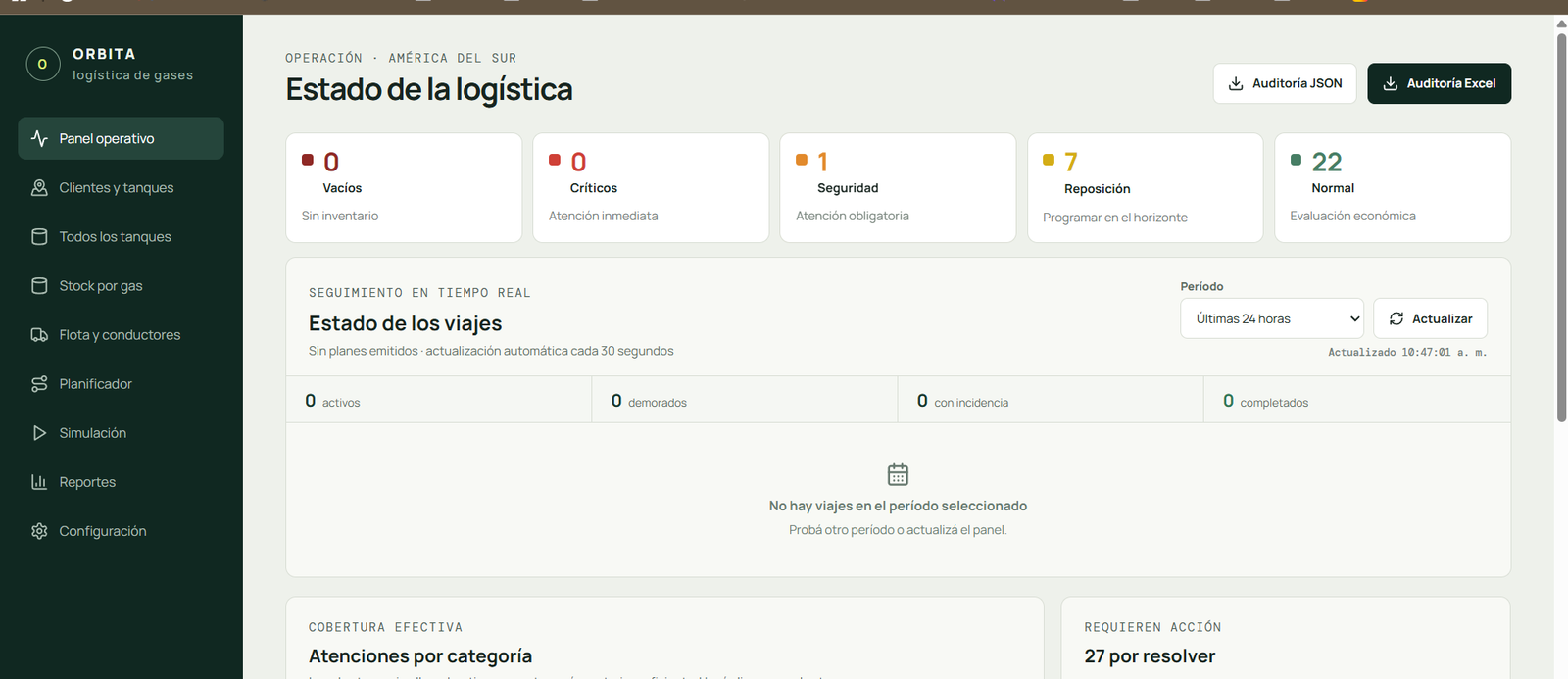Open Flota y conductores
Viewport: 1568px width, 679px height.
(x=121, y=334)
